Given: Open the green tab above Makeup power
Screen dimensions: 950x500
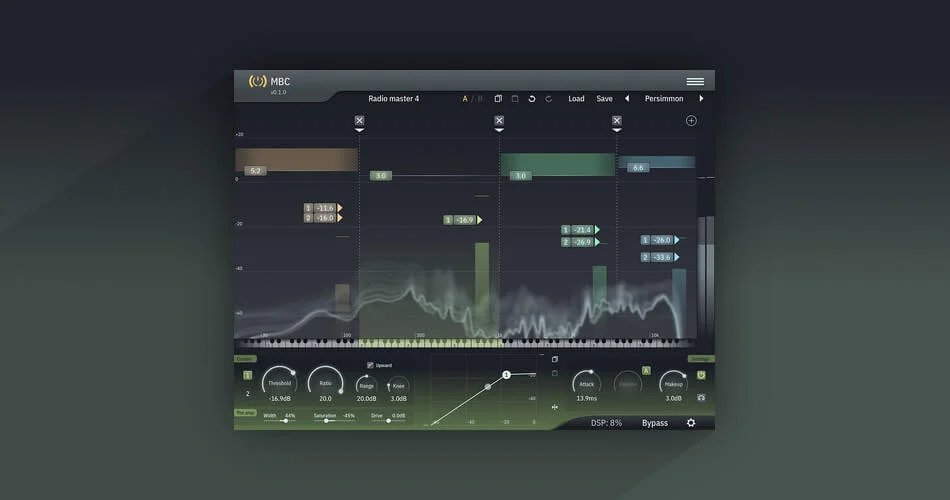Looking at the screenshot, I should click(x=700, y=359).
